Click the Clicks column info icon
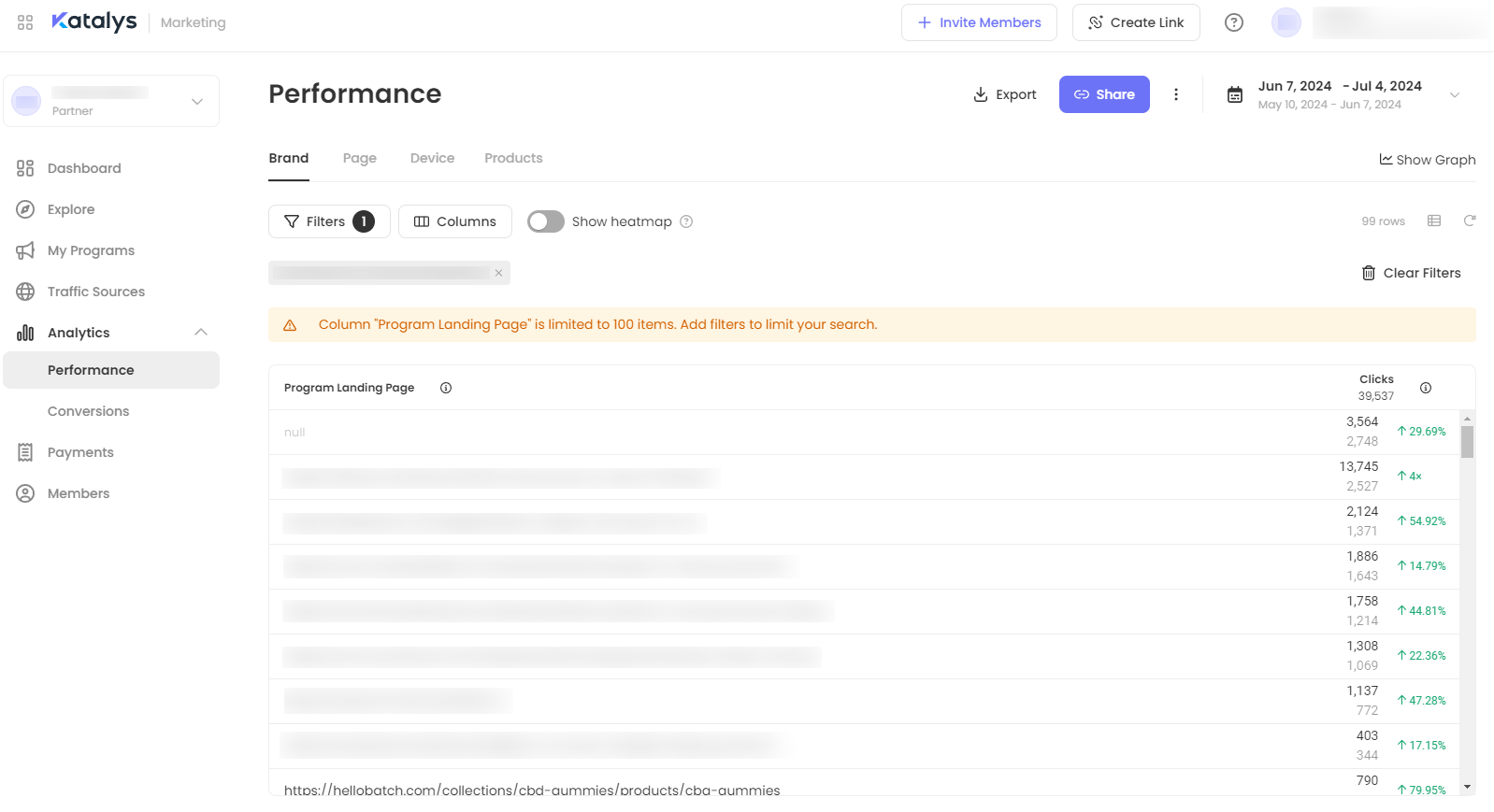The width and height of the screenshot is (1494, 812). (1426, 388)
